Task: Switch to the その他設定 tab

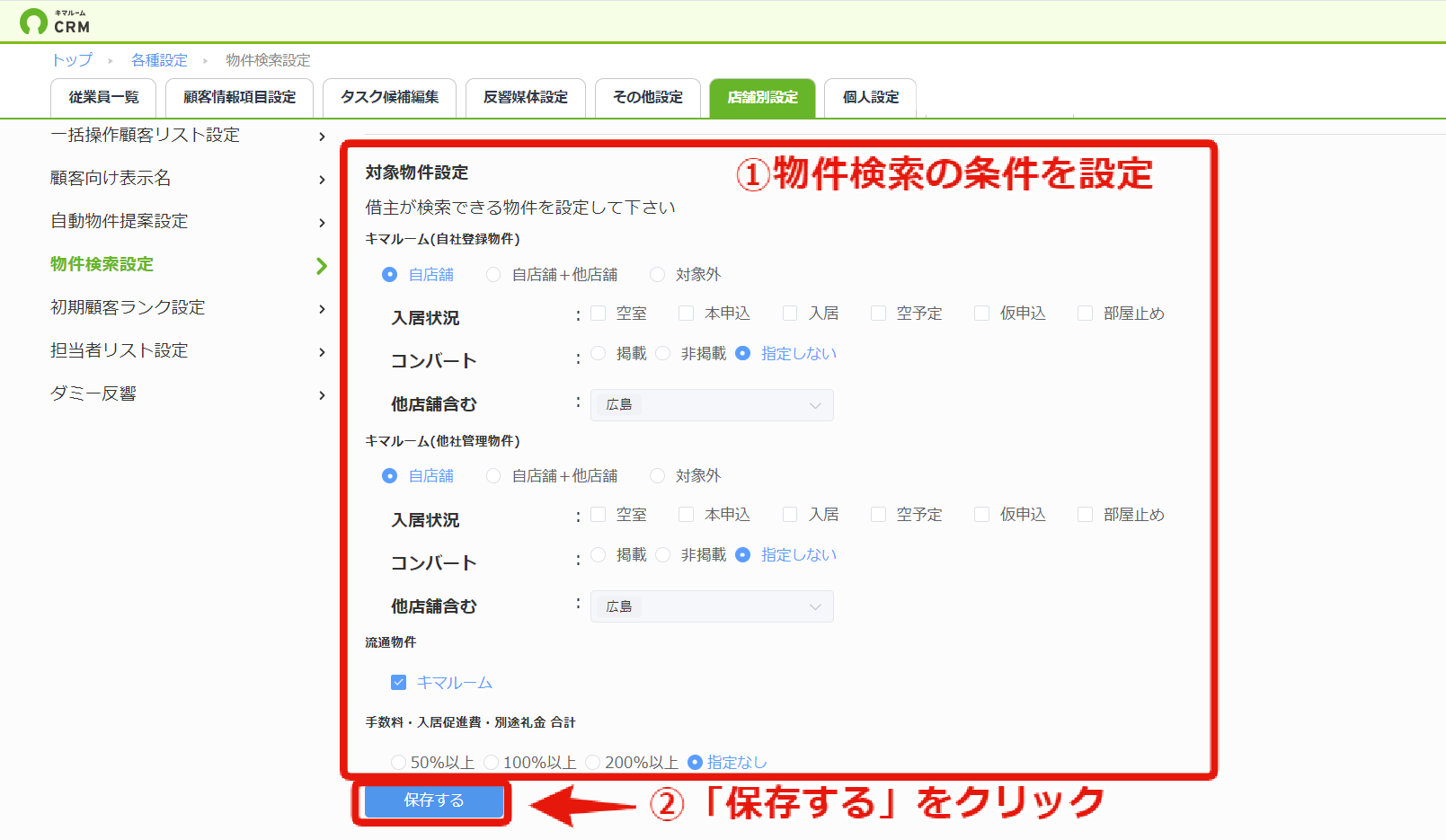Action: click(x=648, y=98)
